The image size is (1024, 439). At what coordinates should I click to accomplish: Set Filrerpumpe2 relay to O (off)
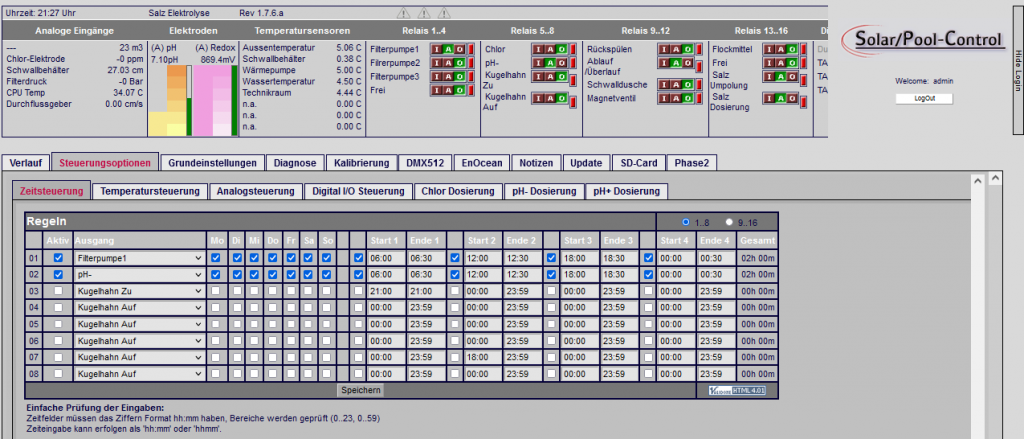pos(460,63)
